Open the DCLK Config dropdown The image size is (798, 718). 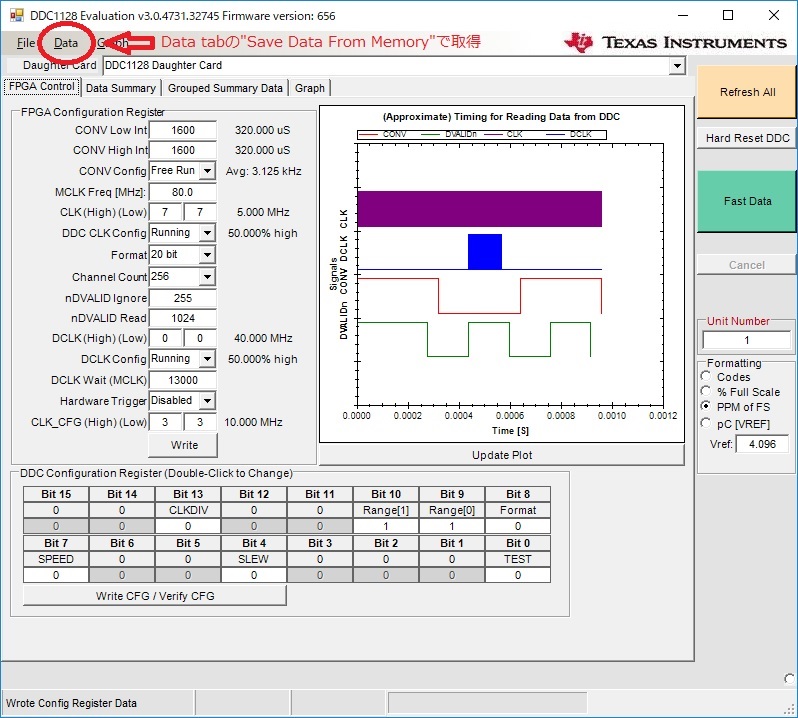[x=207, y=359]
